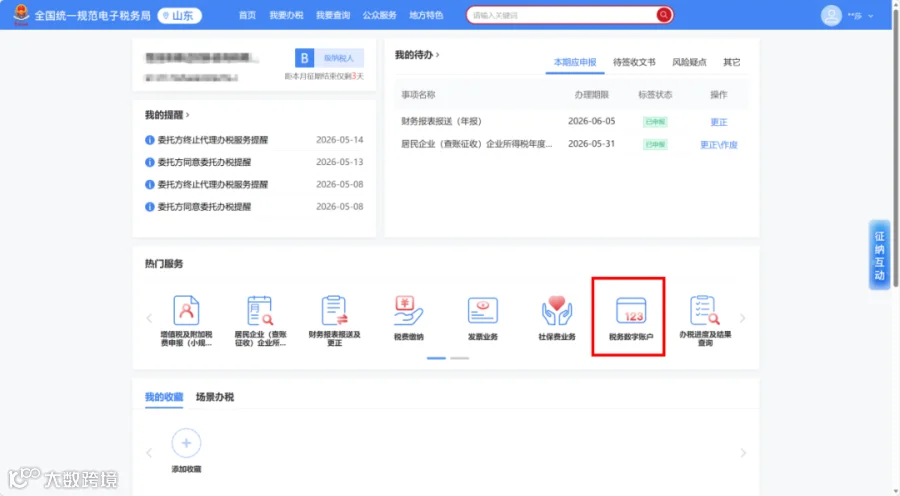Click 更正 for 财务报表报送（年报）
Viewport: 900px width, 496px height.
(719, 122)
